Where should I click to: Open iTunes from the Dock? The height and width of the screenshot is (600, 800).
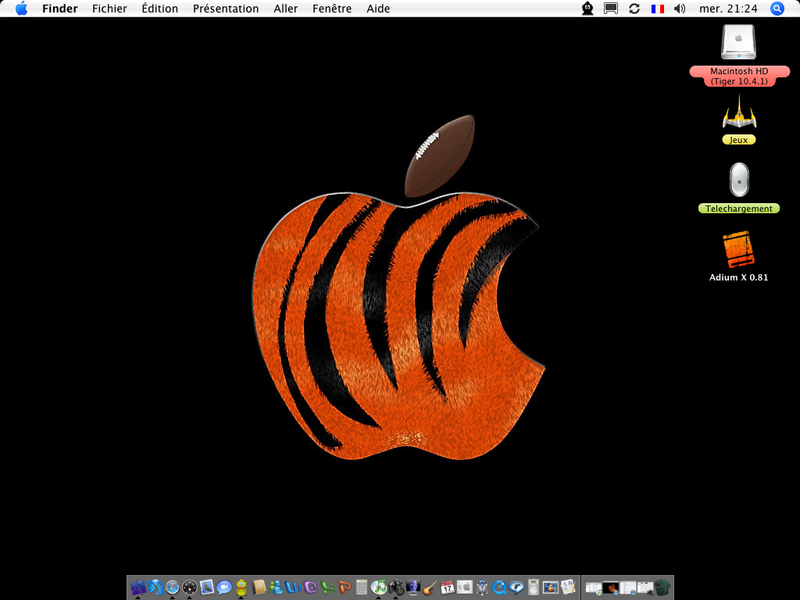pos(379,588)
